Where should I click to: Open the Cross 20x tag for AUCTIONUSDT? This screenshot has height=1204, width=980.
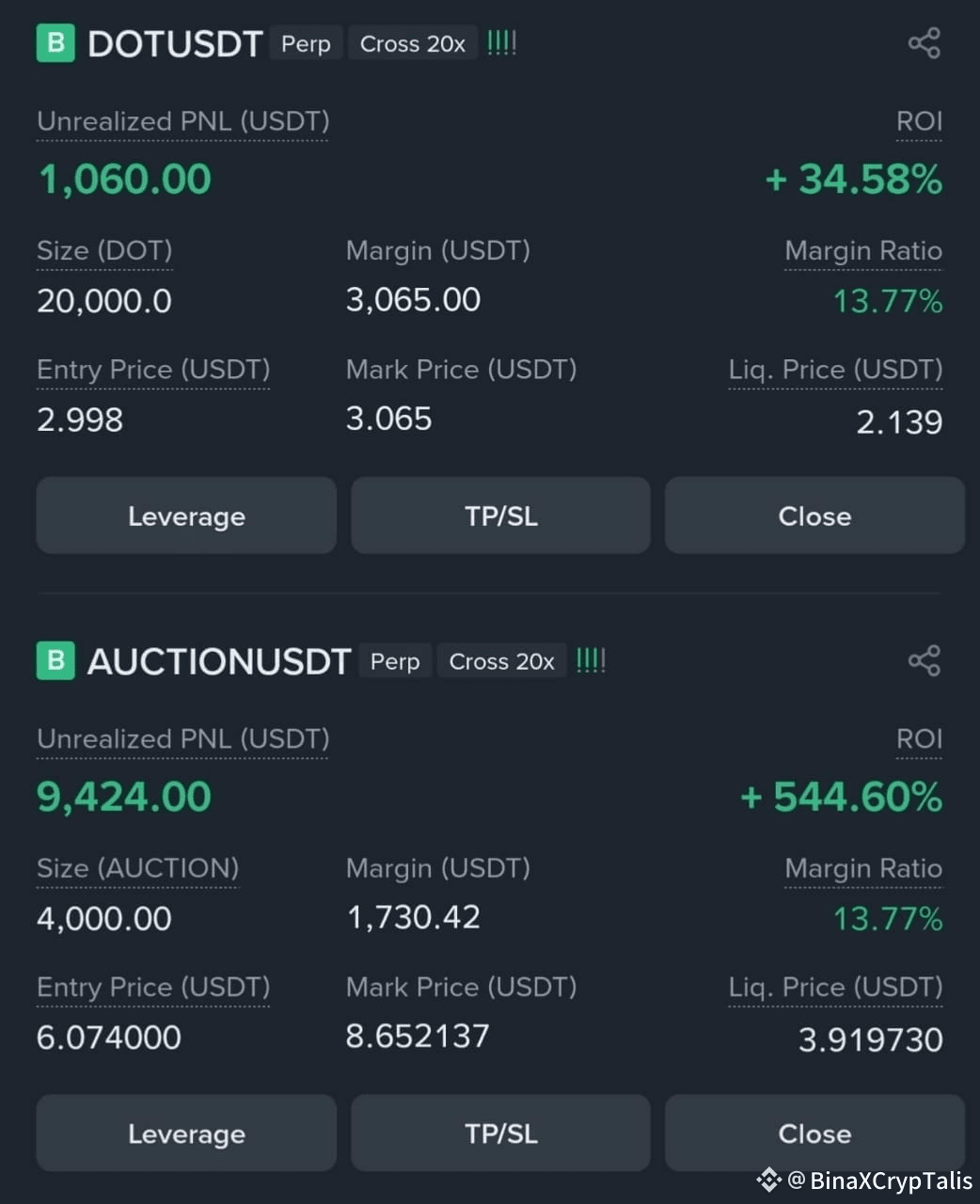(x=502, y=661)
